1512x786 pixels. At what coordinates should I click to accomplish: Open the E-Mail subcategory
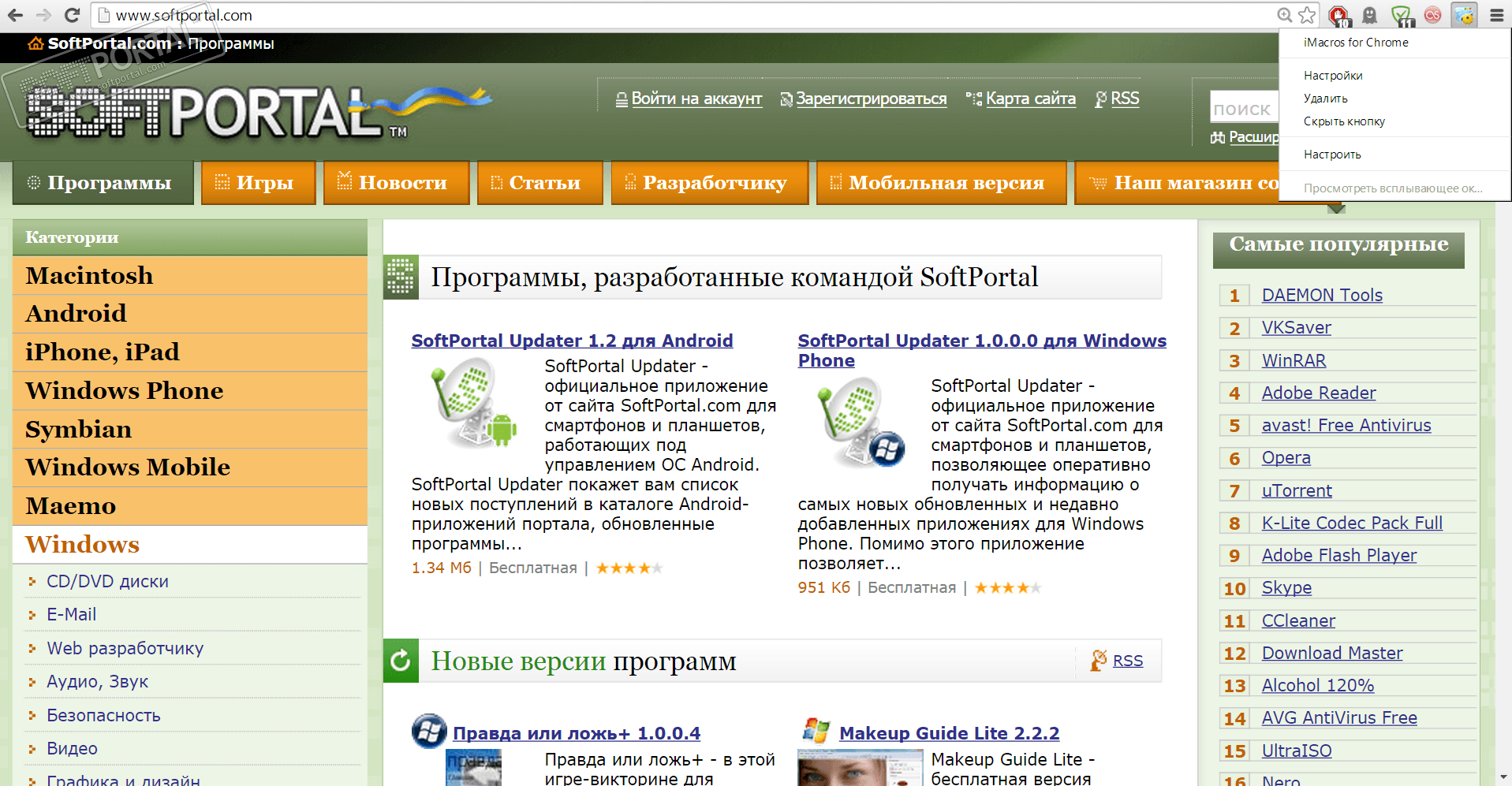pyautogui.click(x=71, y=614)
